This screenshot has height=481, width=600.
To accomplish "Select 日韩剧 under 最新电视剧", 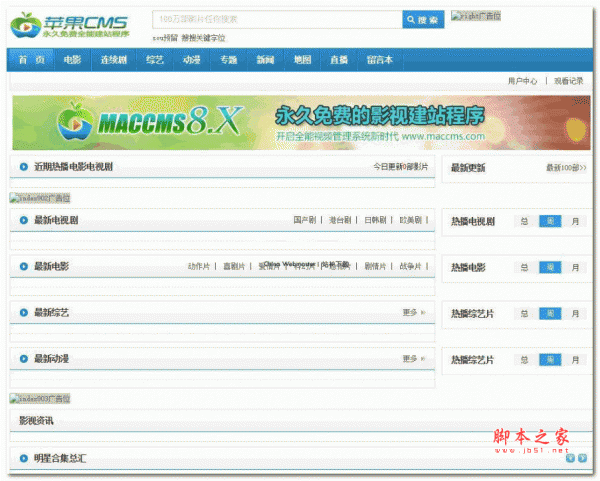I will click(375, 220).
